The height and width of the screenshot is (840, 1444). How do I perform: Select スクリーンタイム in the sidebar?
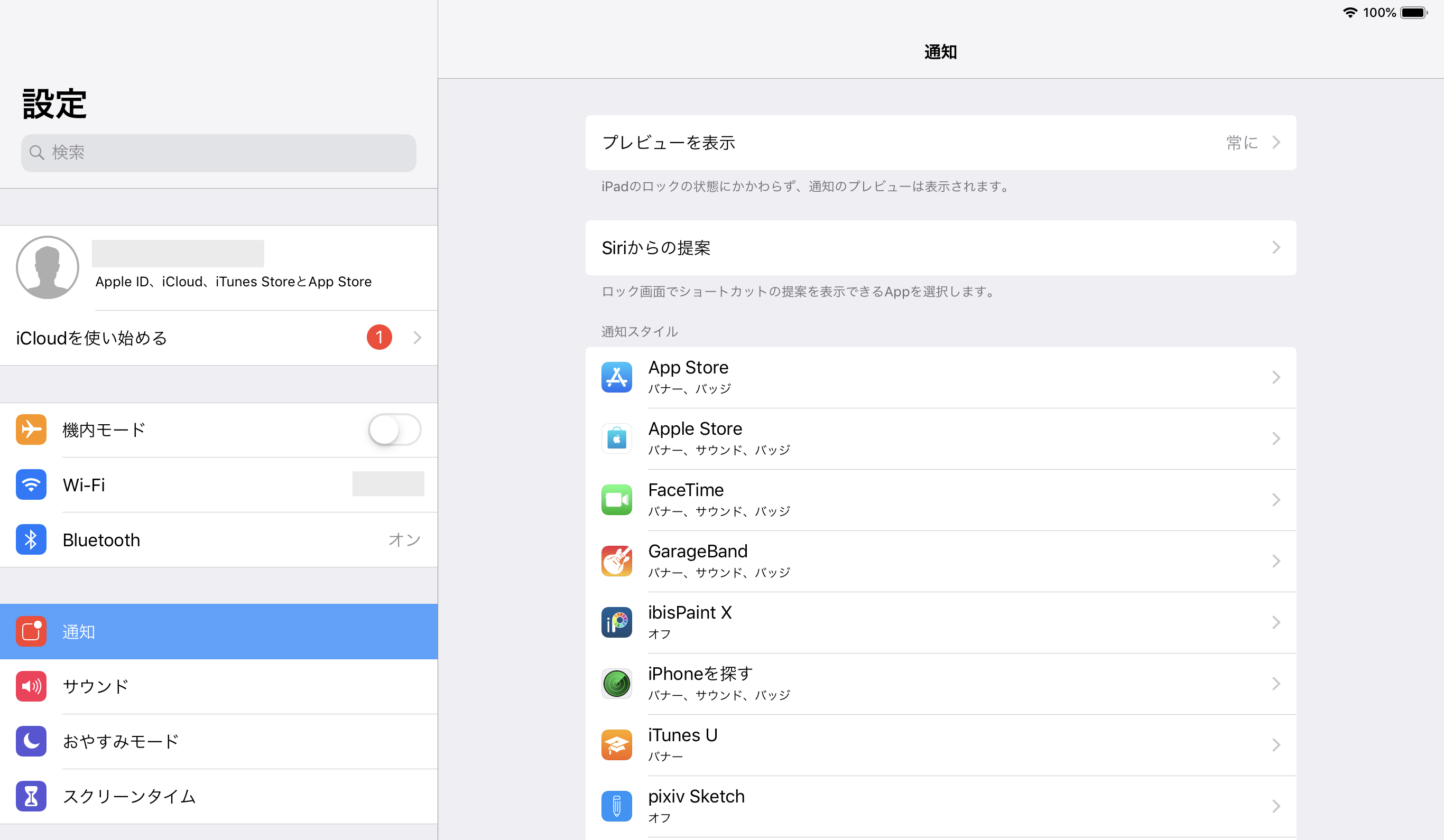219,797
